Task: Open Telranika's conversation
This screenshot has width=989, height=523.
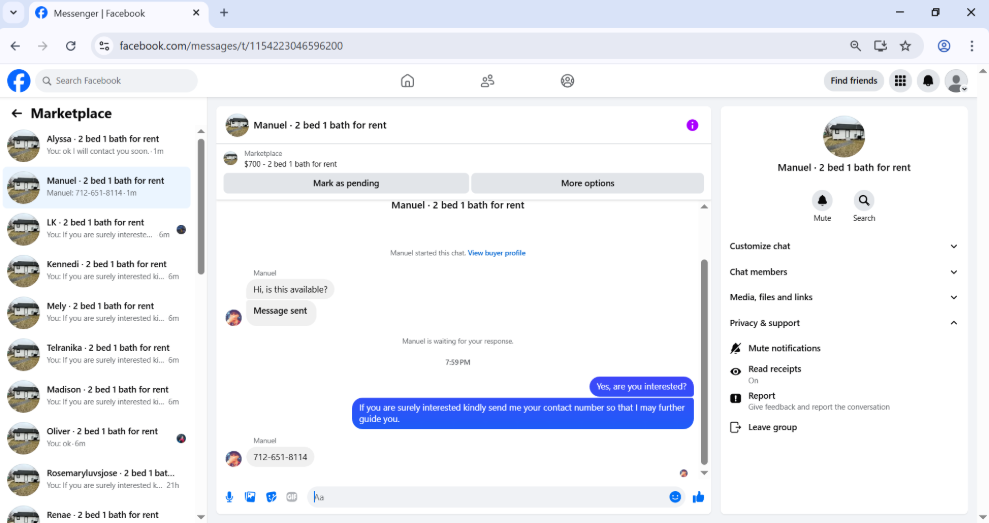Action: [97, 354]
